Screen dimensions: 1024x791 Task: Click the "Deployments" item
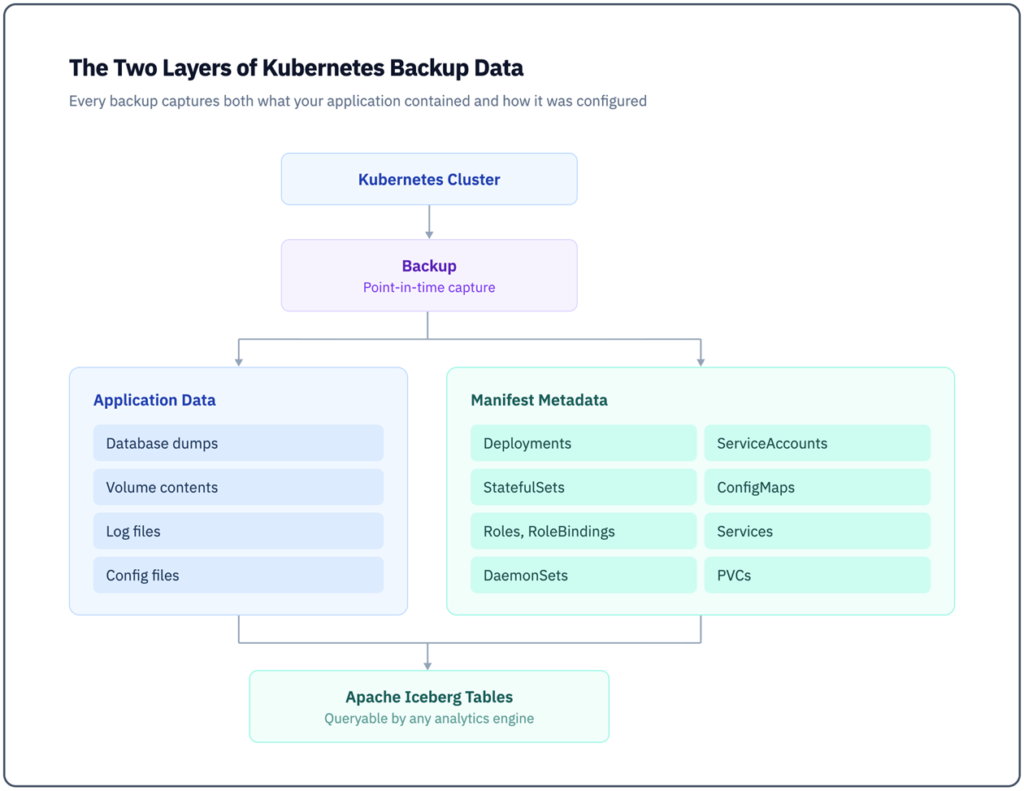583,444
